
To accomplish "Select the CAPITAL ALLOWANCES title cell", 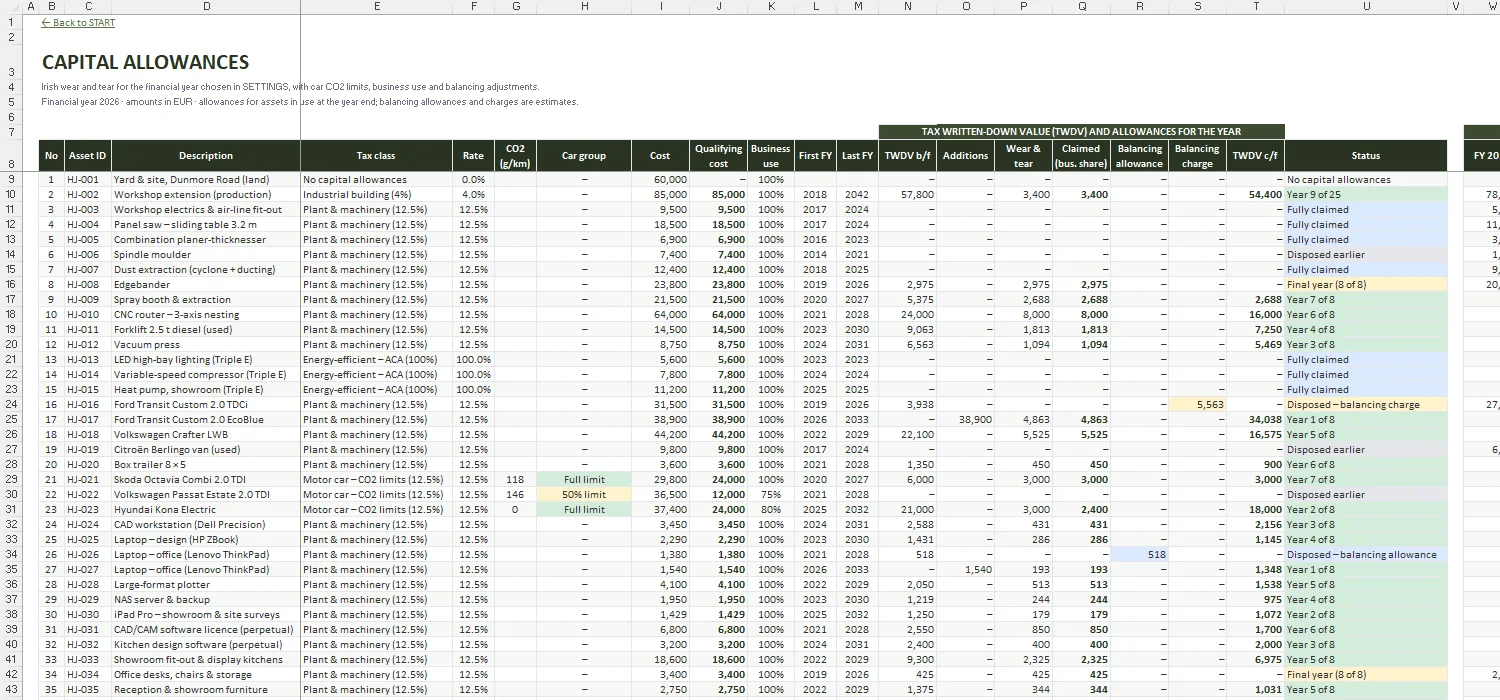I will coord(146,62).
